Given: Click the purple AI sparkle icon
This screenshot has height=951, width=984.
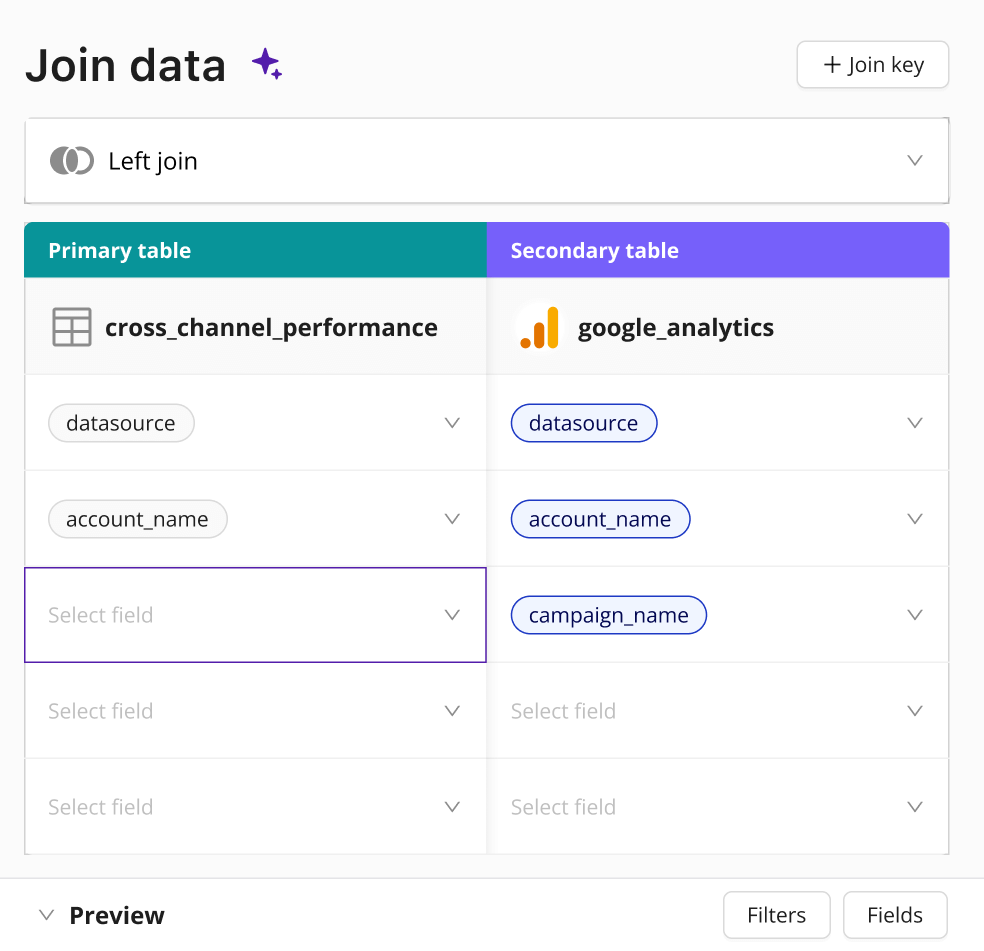Looking at the screenshot, I should click(x=266, y=64).
